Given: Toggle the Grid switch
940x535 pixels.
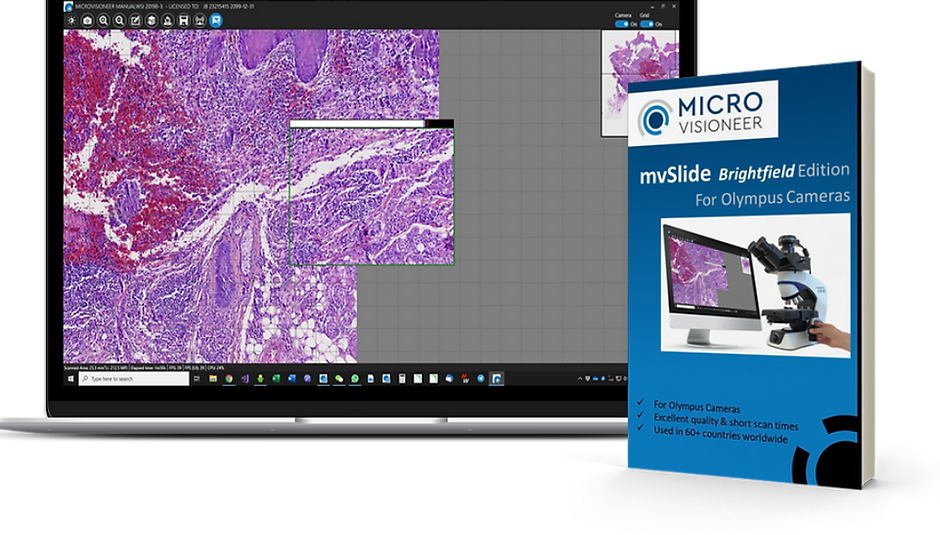Looking at the screenshot, I should pos(646,24).
